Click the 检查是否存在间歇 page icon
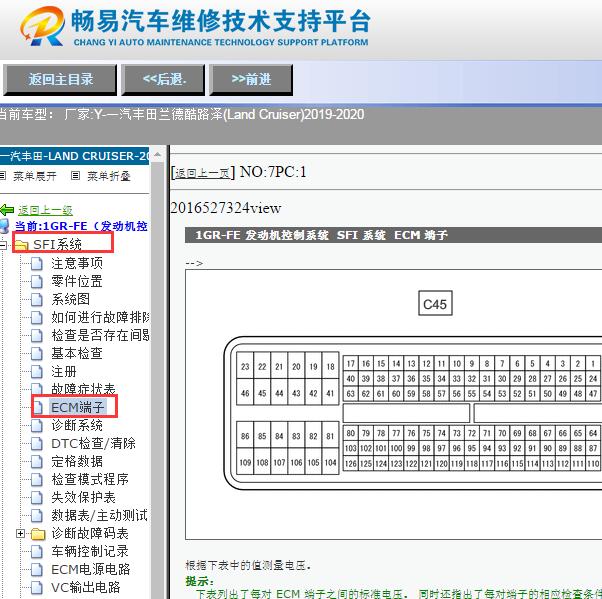The width and height of the screenshot is (602, 599). pyautogui.click(x=37, y=336)
